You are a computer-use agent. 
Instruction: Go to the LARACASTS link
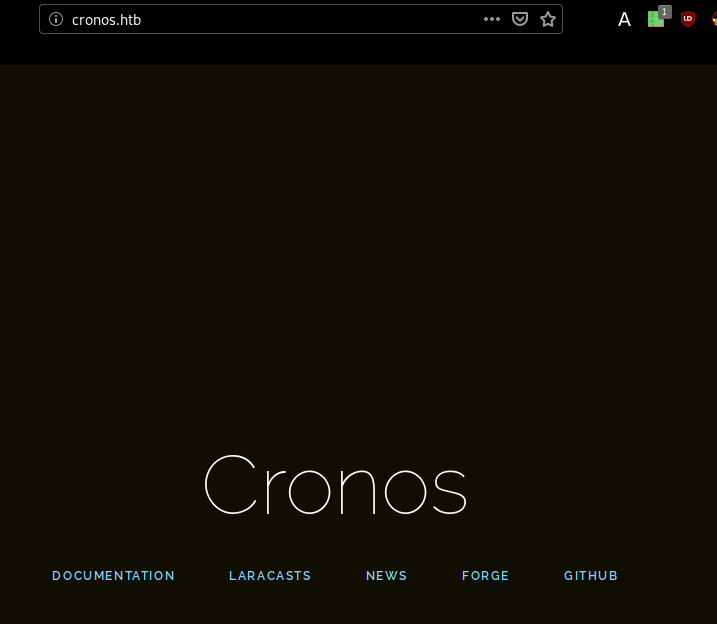[x=270, y=576]
